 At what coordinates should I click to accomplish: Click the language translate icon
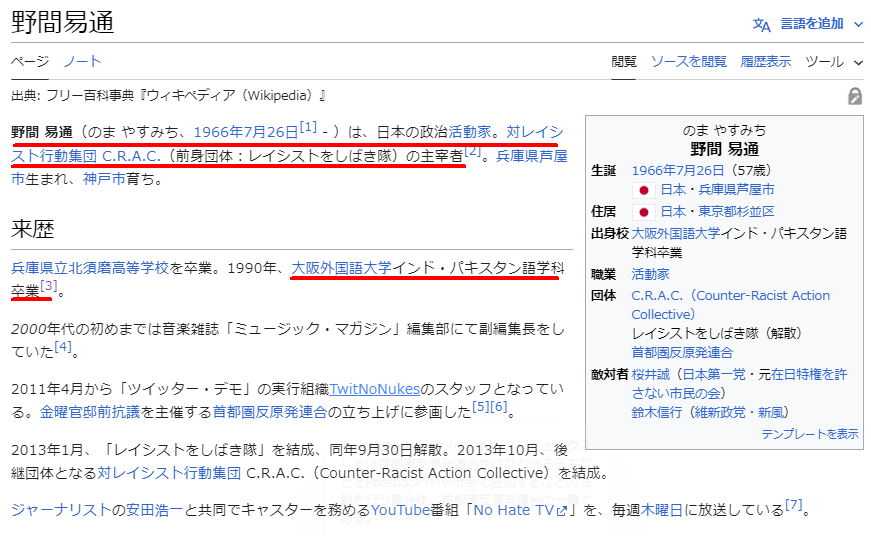[762, 24]
